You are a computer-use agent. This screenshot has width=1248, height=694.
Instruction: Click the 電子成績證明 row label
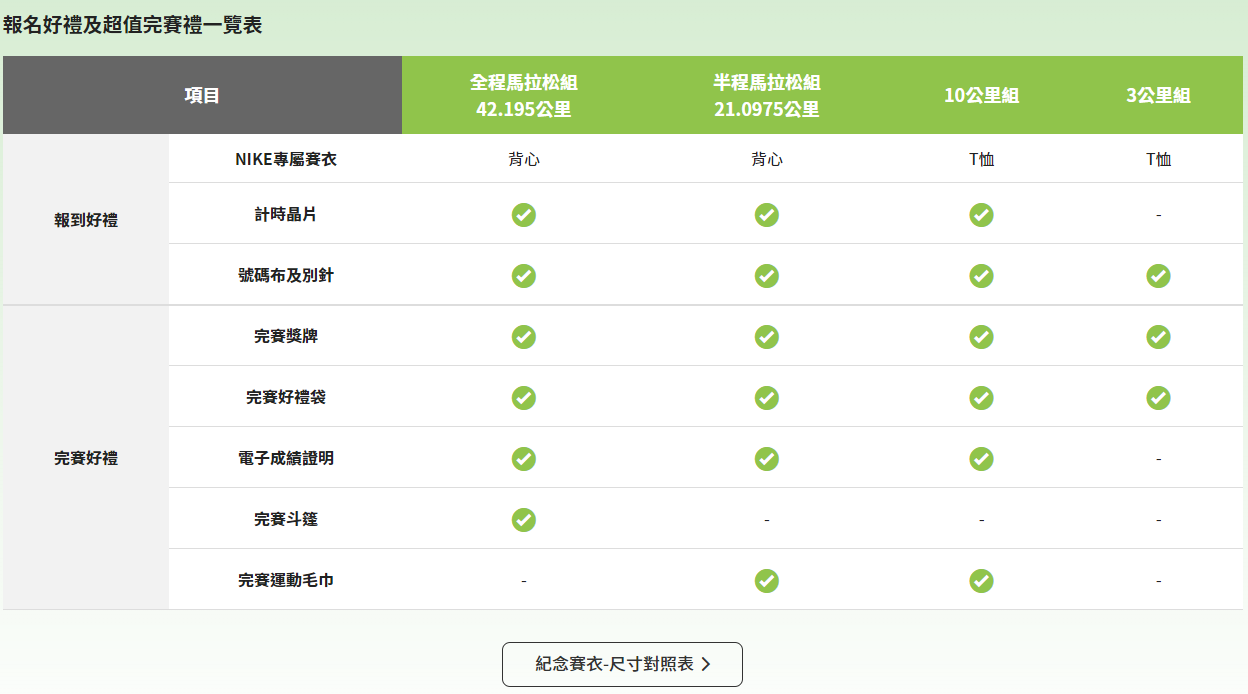tap(286, 458)
